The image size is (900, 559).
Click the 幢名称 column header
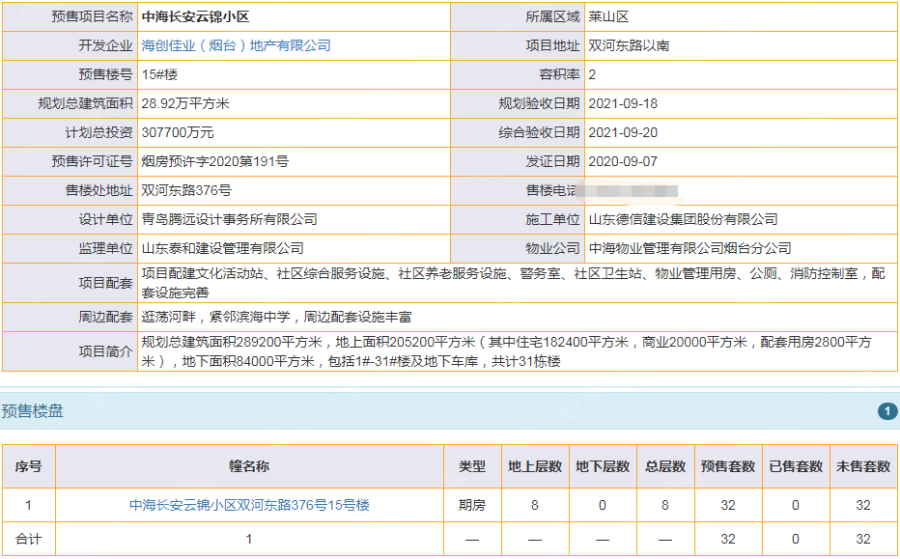coord(249,467)
